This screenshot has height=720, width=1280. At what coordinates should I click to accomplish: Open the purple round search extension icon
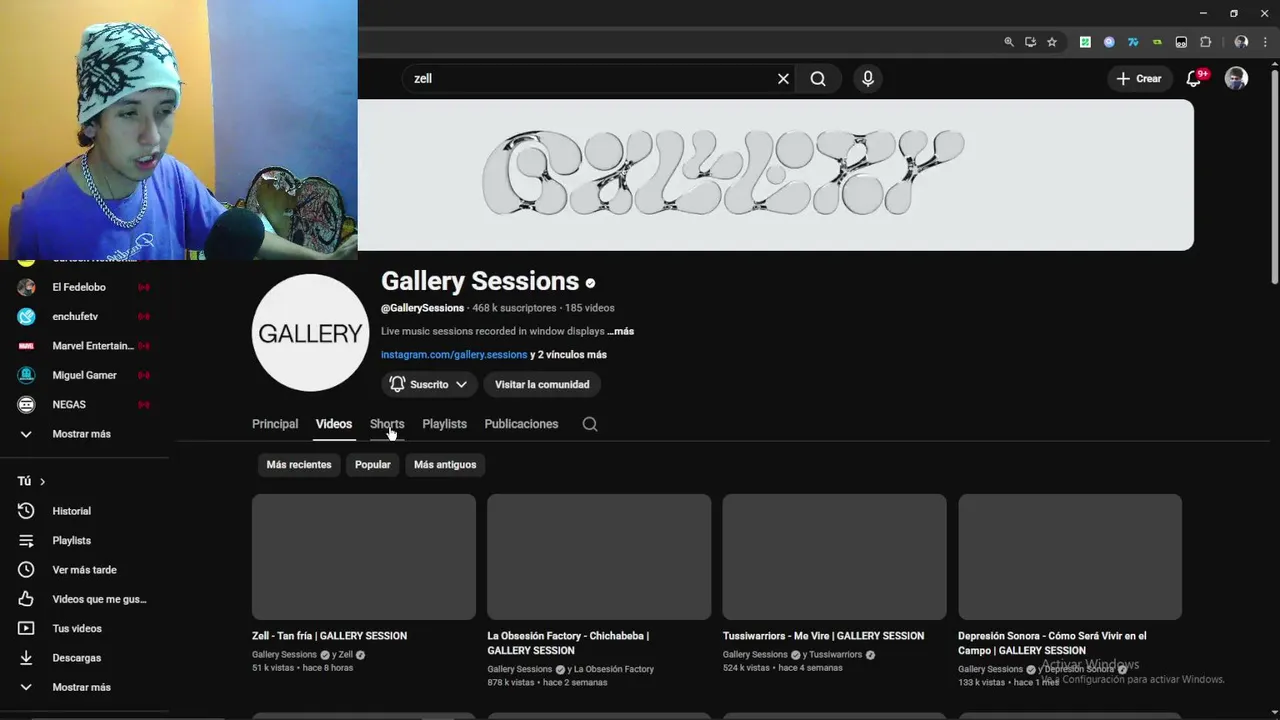(1109, 42)
